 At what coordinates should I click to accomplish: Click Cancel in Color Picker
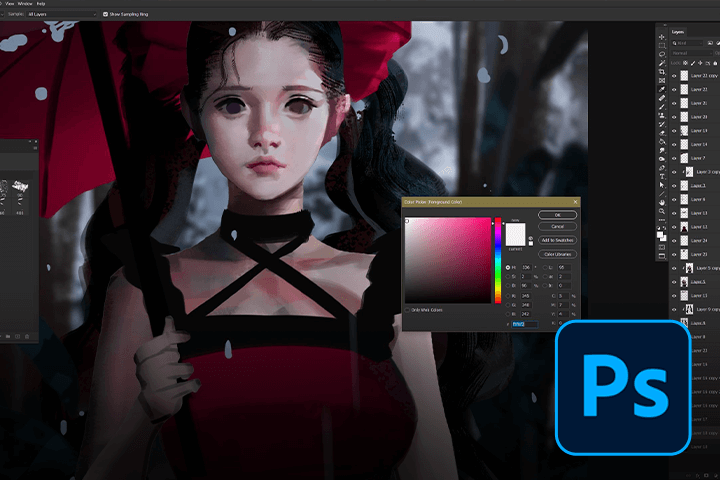tap(557, 226)
